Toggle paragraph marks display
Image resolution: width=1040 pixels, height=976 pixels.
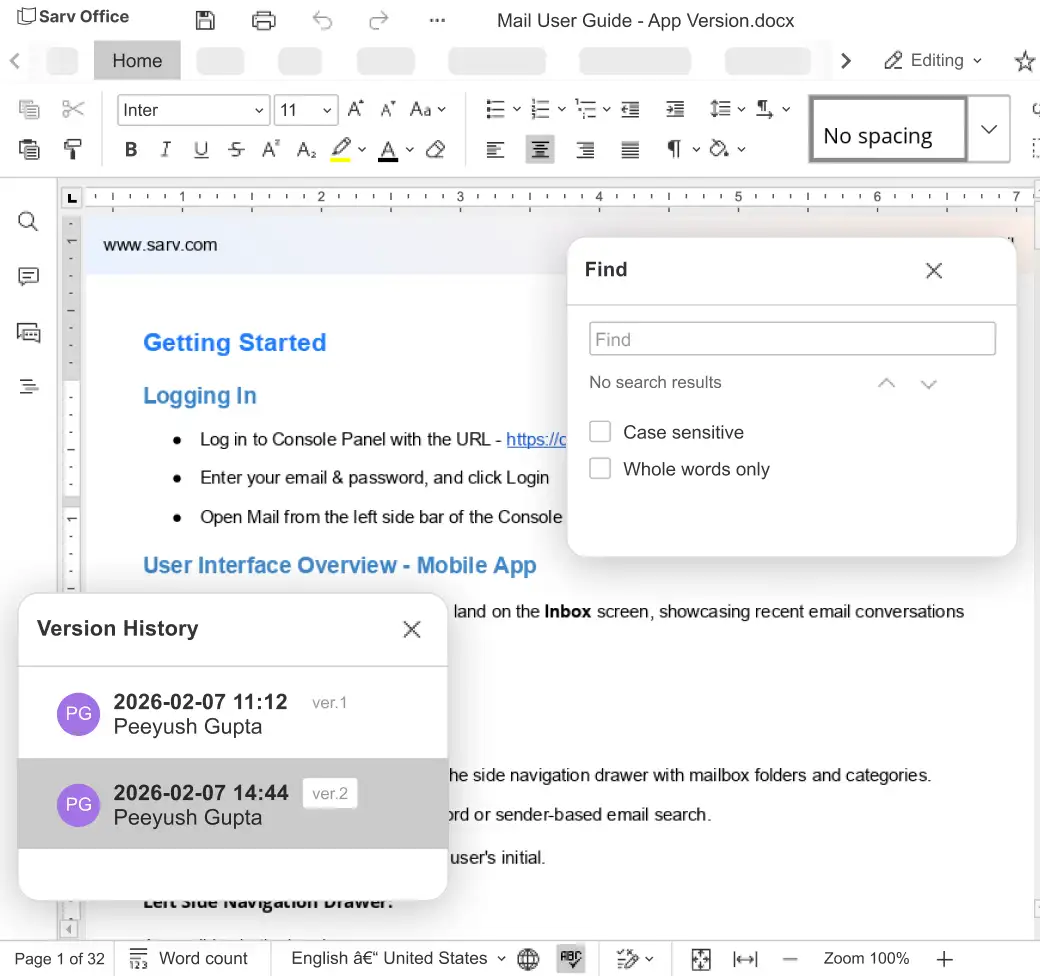675,149
